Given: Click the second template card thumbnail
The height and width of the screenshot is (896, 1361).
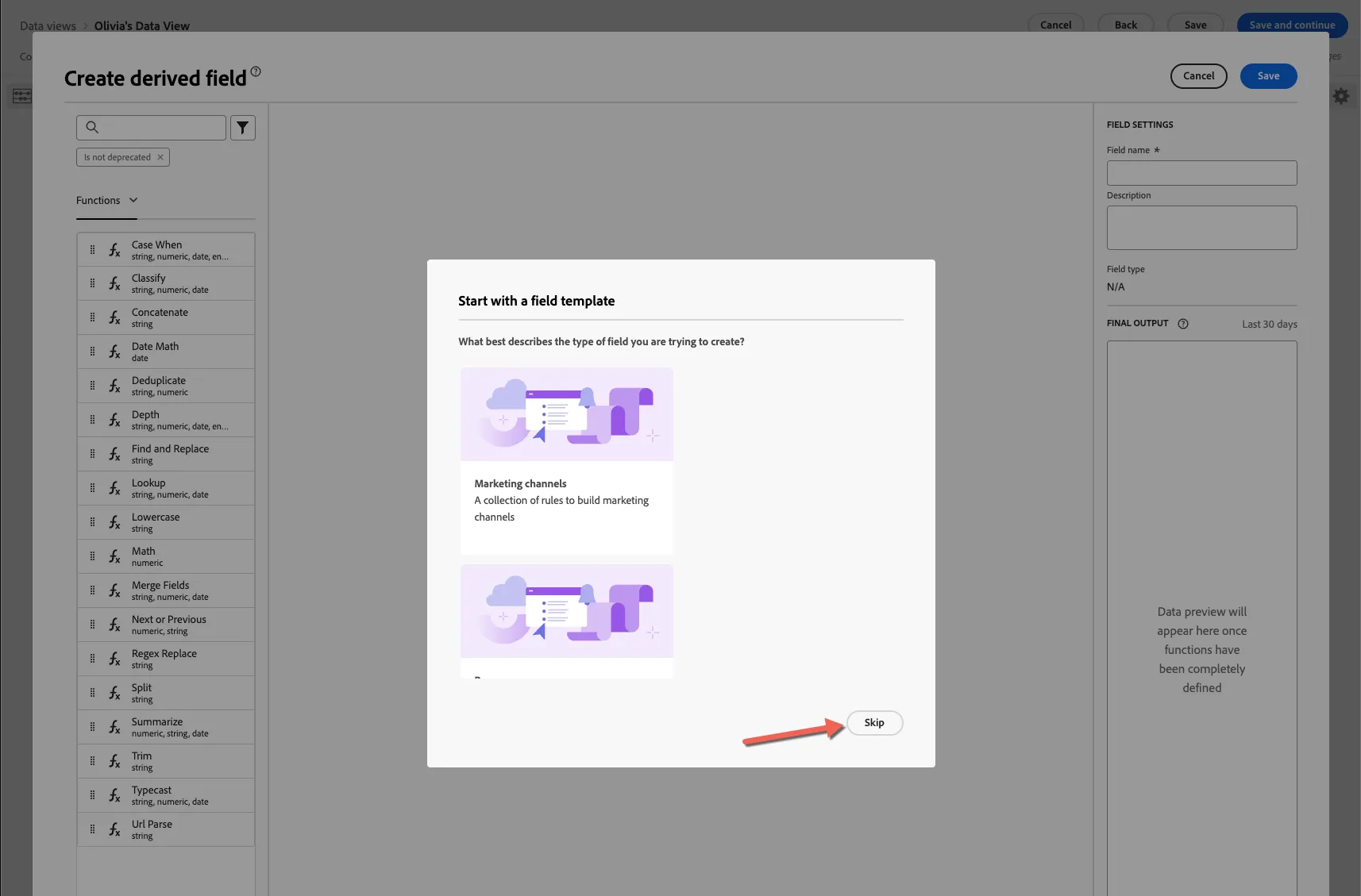Looking at the screenshot, I should pos(567,611).
